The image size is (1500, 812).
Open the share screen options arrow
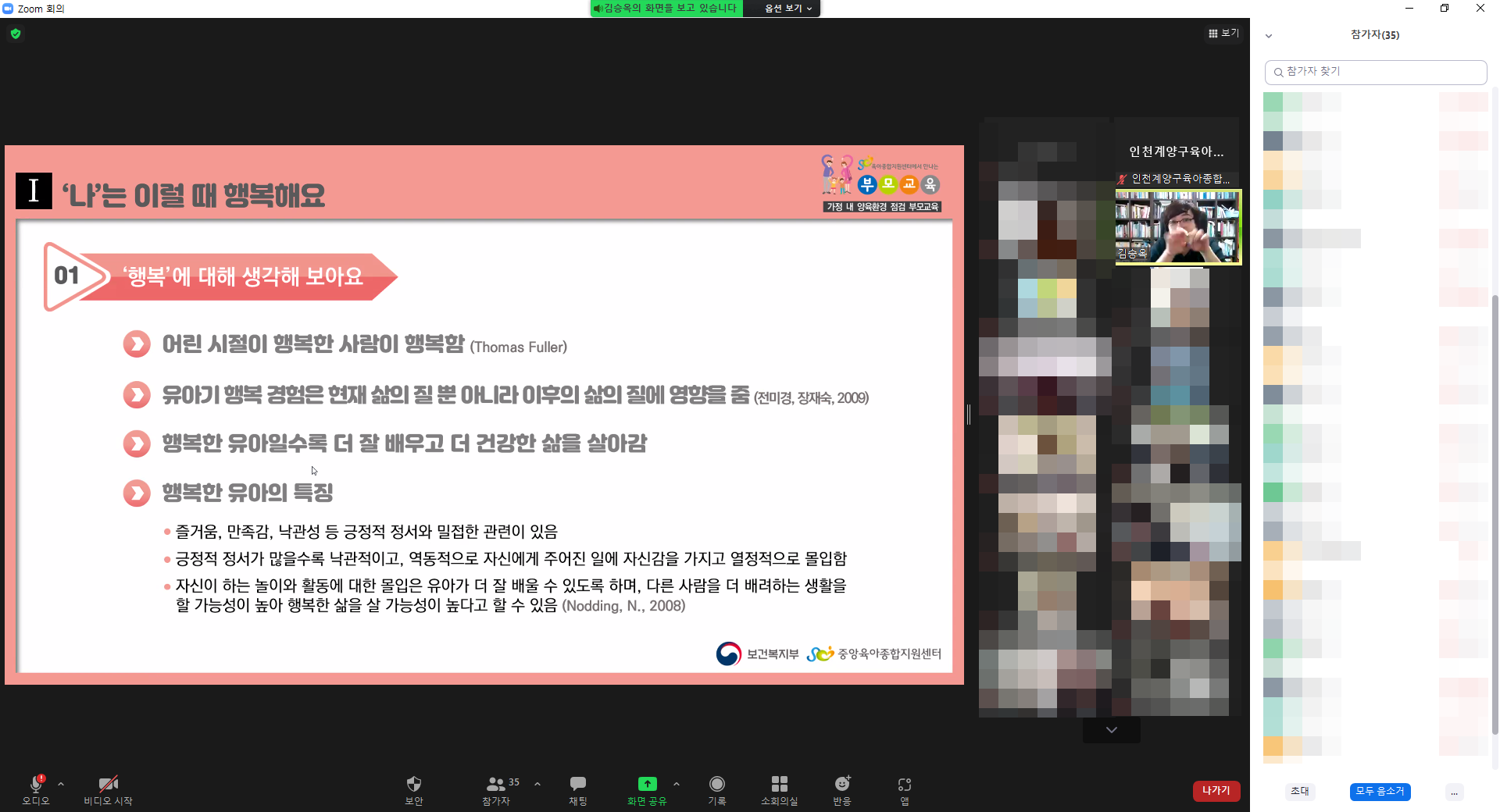click(677, 784)
